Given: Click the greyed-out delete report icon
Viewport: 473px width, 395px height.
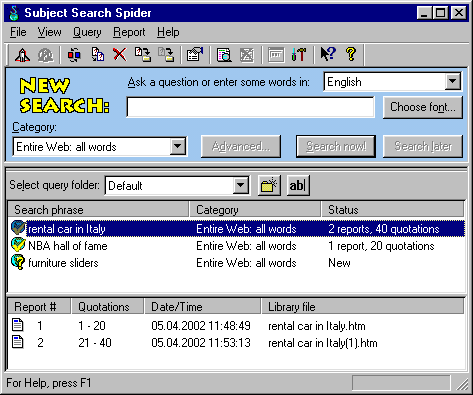Looking at the screenshot, I should coord(247,55).
